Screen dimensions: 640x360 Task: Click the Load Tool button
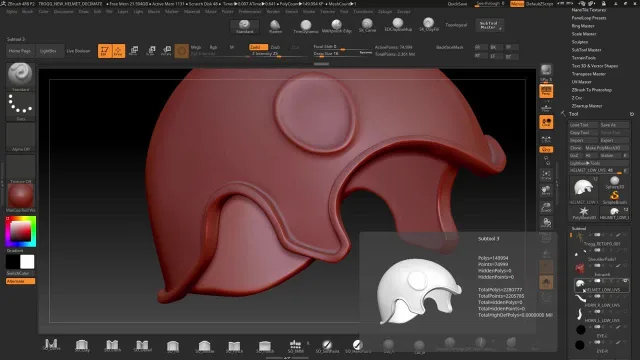click(x=584, y=125)
